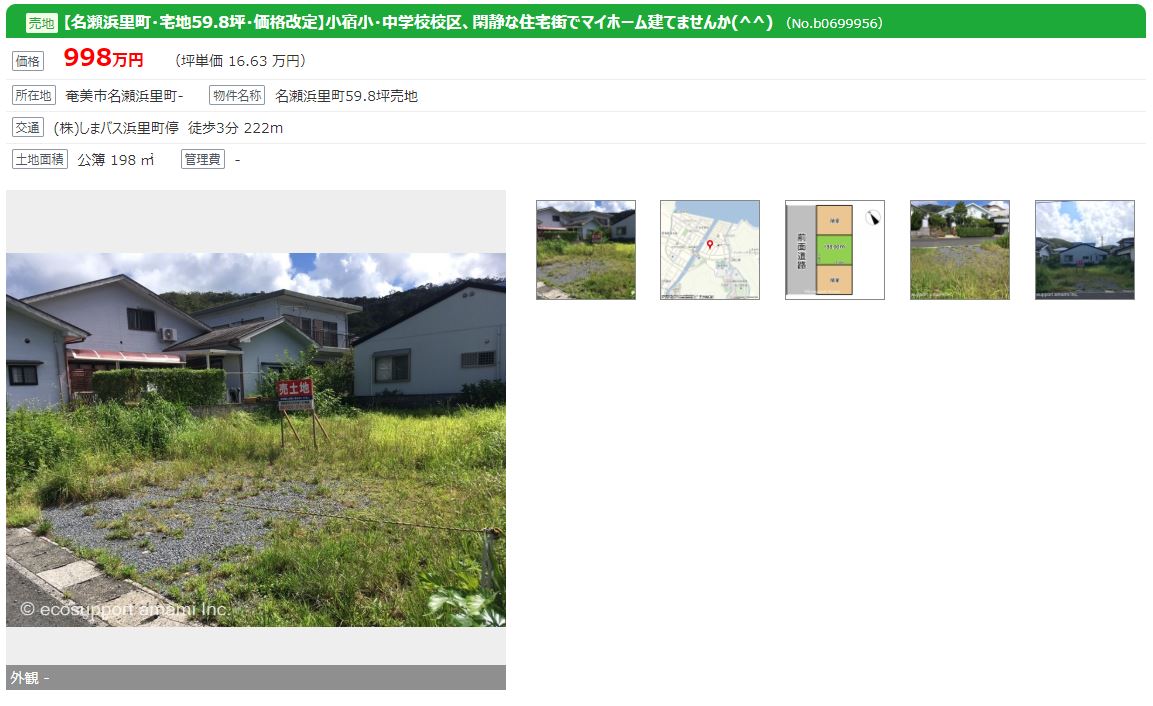Click the 外観 caption bar
This screenshot has height=706, width=1153.
click(x=256, y=677)
